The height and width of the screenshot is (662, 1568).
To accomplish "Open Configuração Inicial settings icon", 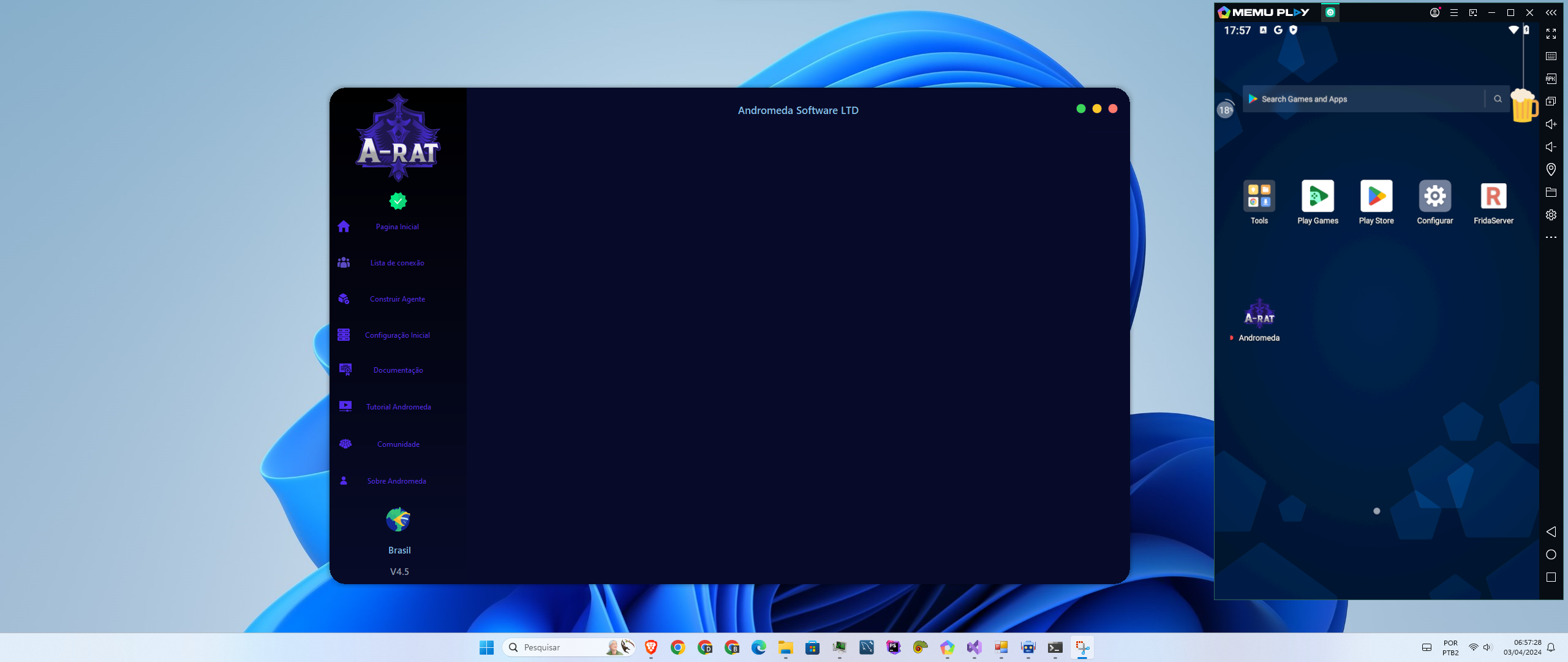I will coord(343,334).
